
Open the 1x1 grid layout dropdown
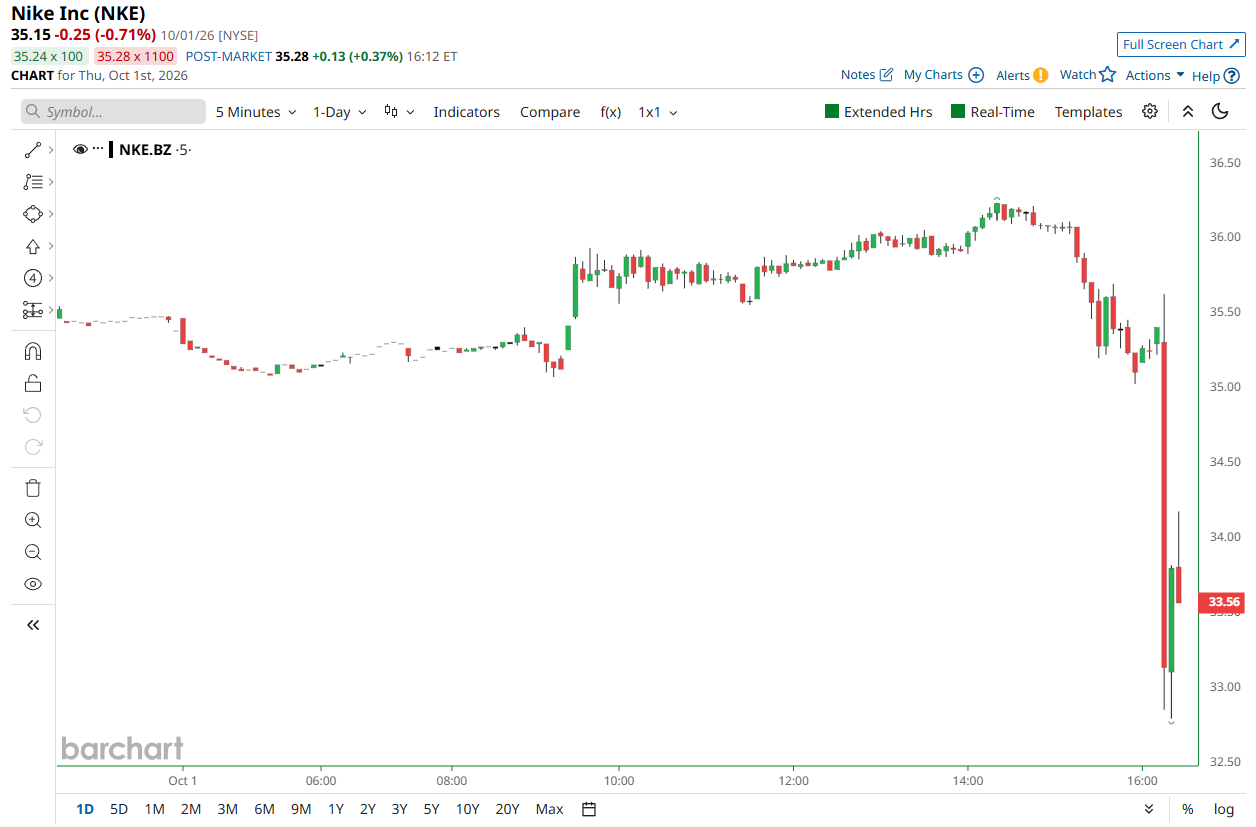pyautogui.click(x=658, y=112)
